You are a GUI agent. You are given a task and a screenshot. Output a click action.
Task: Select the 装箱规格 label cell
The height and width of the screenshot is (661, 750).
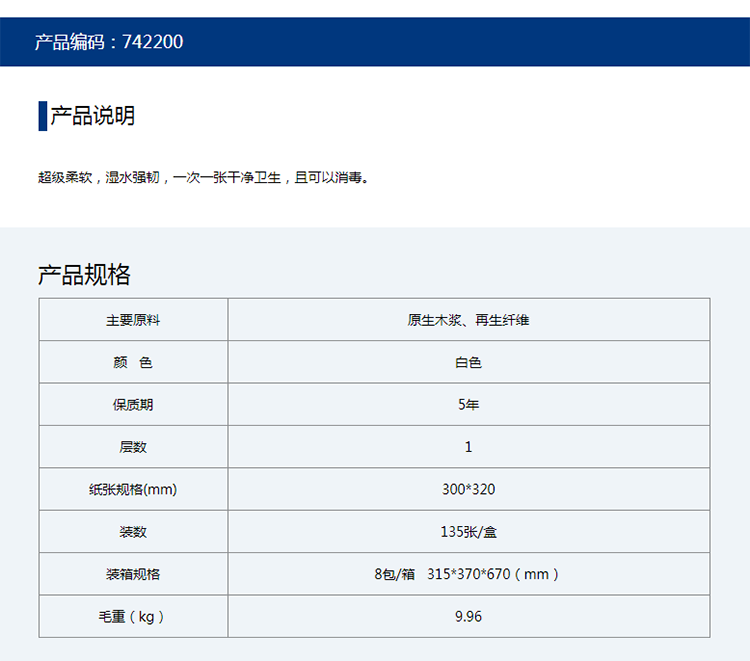click(133, 574)
